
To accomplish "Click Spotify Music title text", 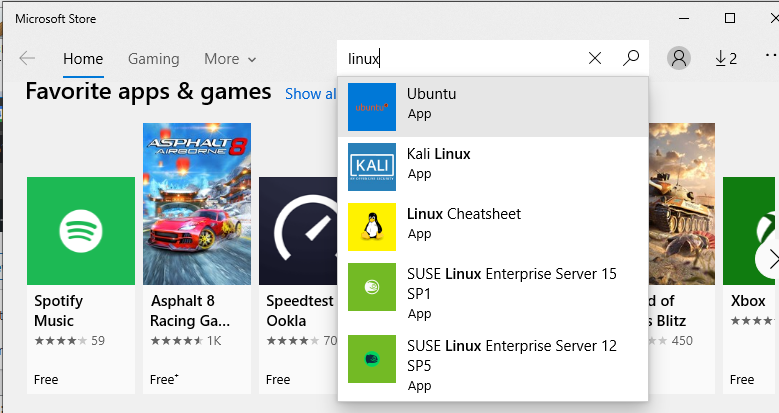I will point(59,311).
